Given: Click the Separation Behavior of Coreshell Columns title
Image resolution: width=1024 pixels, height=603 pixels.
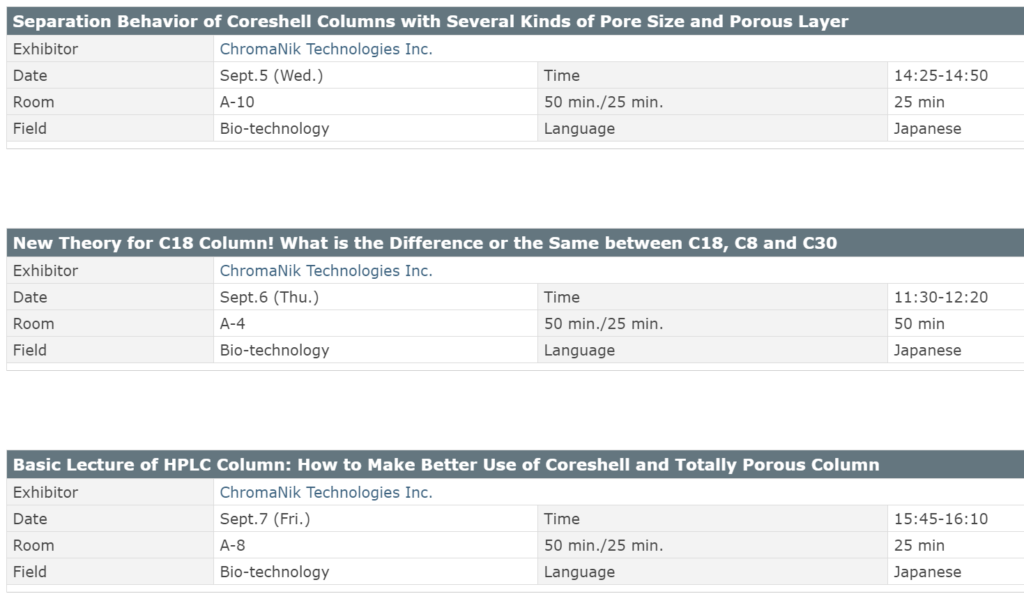Looking at the screenshot, I should point(430,21).
